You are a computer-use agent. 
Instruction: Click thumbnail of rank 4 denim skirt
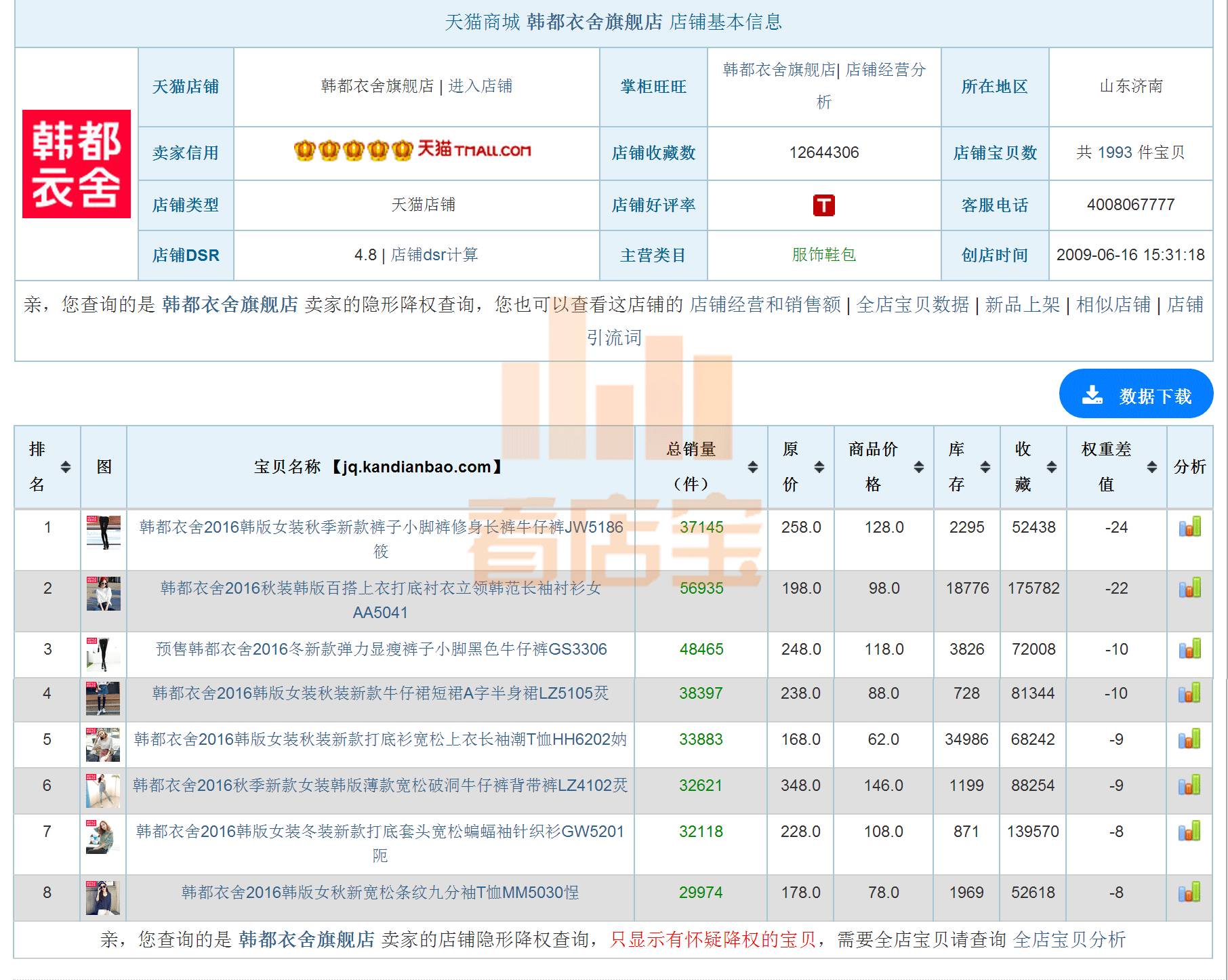[x=104, y=699]
